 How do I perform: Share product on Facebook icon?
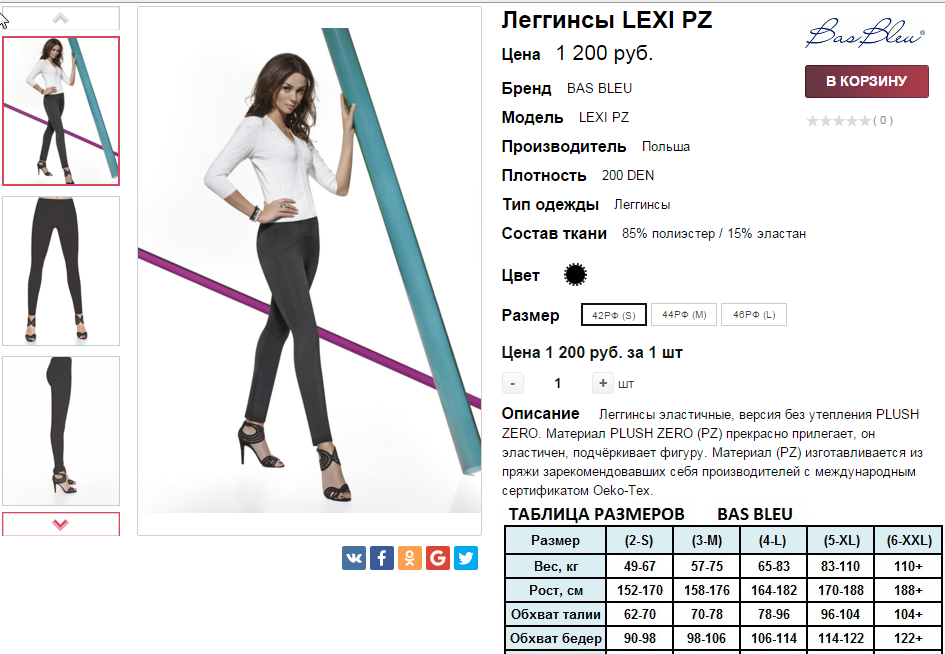[381, 558]
